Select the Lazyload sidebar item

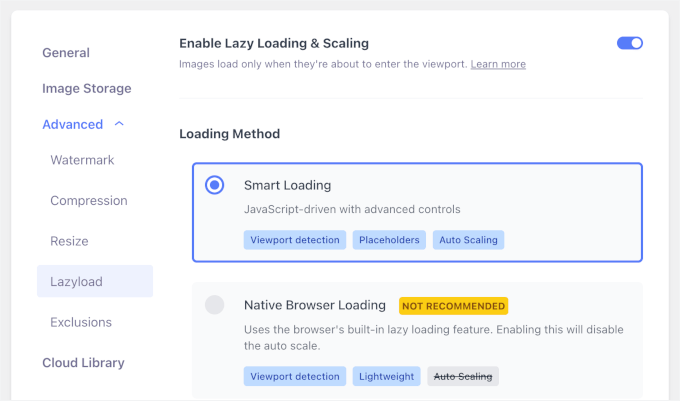[76, 282]
